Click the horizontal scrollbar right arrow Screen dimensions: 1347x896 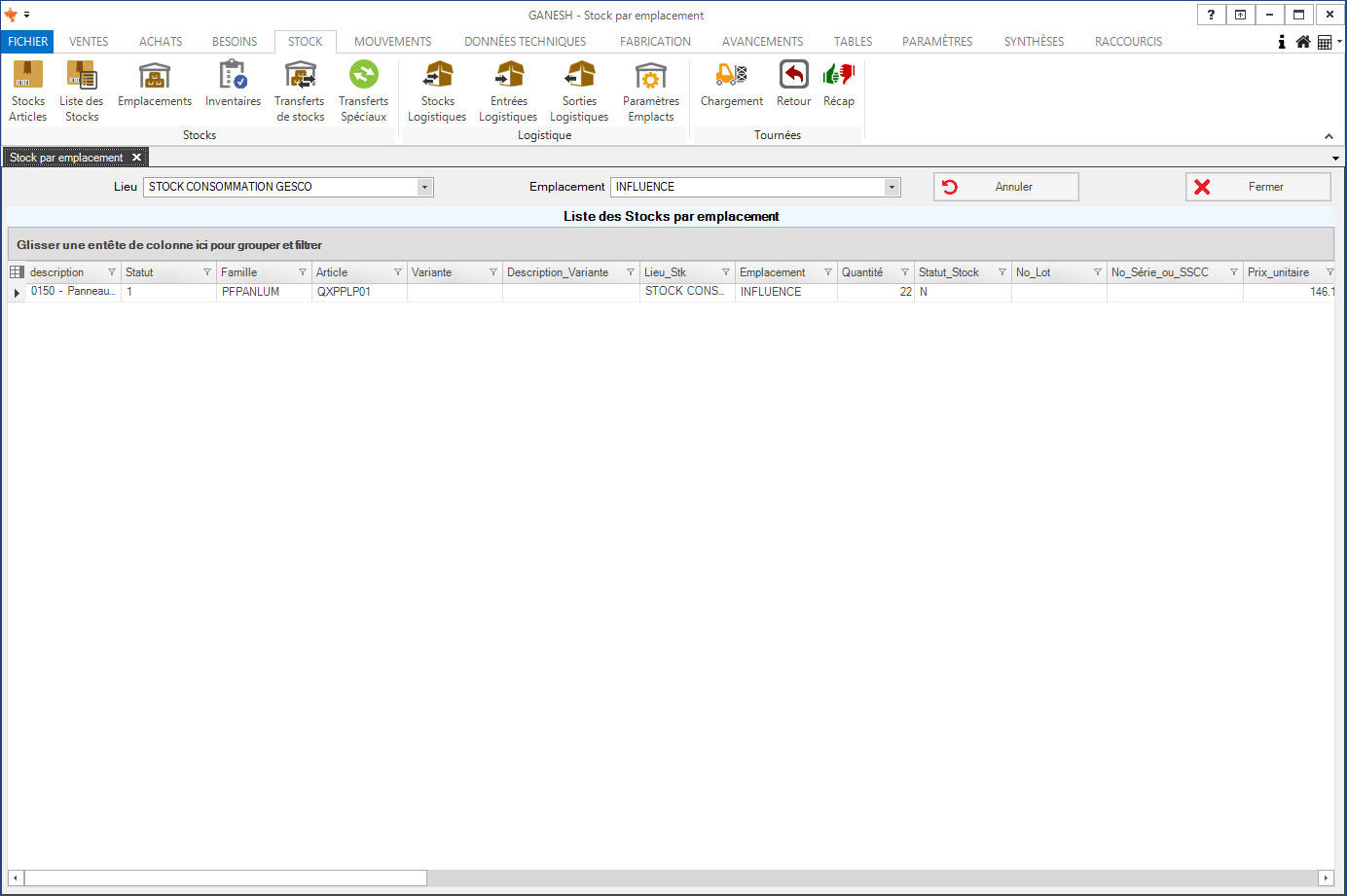point(1325,878)
